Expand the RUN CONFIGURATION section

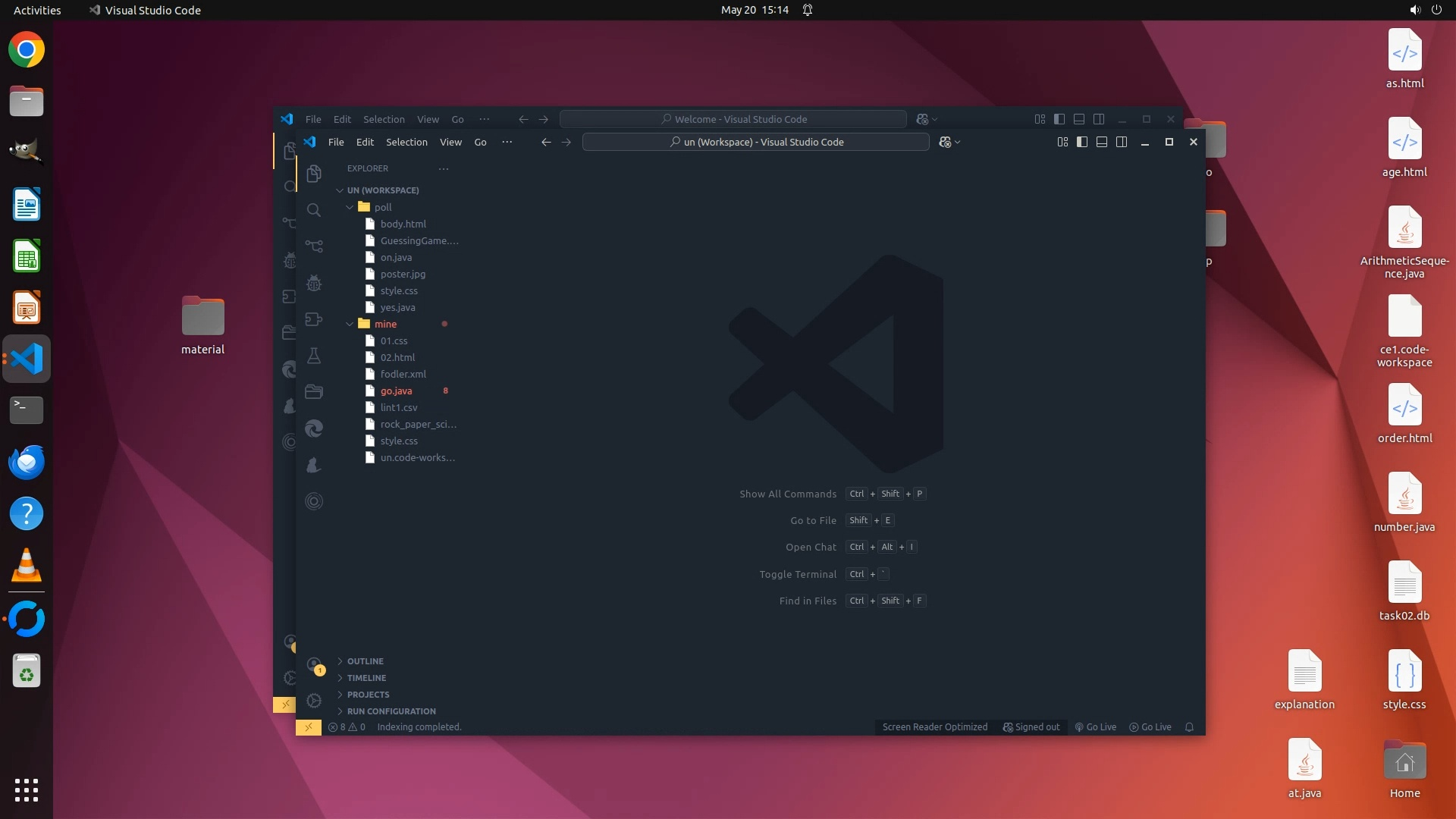[391, 711]
